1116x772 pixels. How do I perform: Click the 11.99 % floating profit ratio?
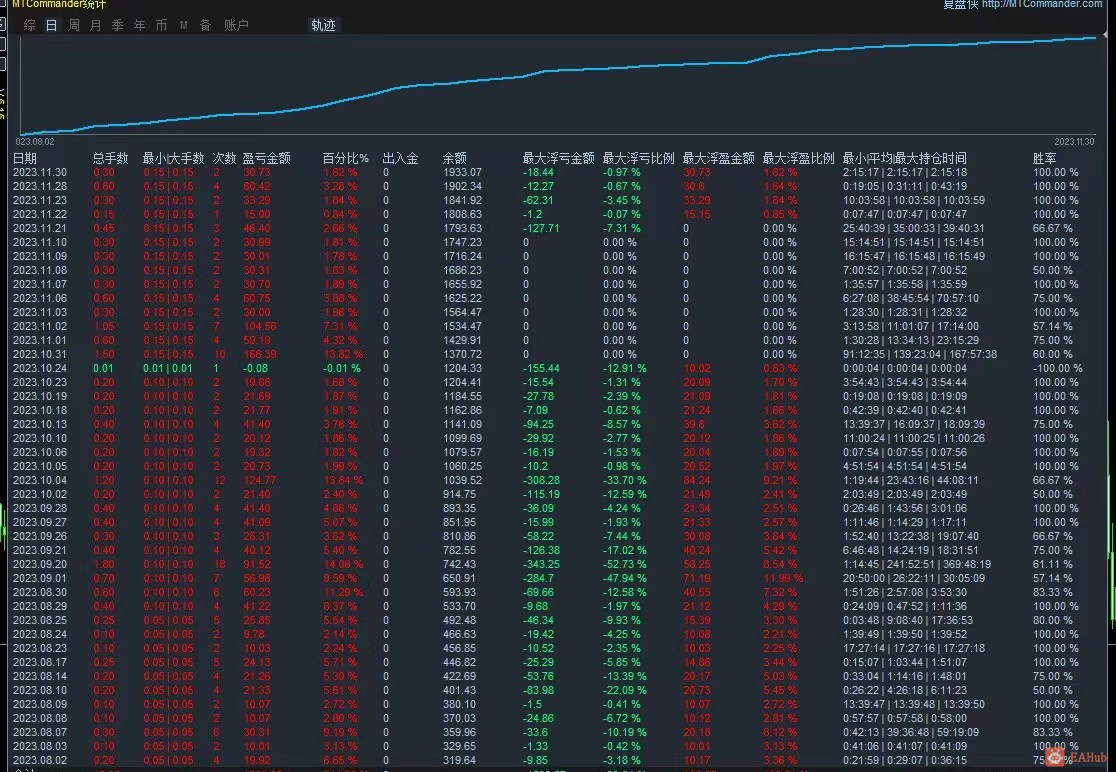[x=783, y=578]
